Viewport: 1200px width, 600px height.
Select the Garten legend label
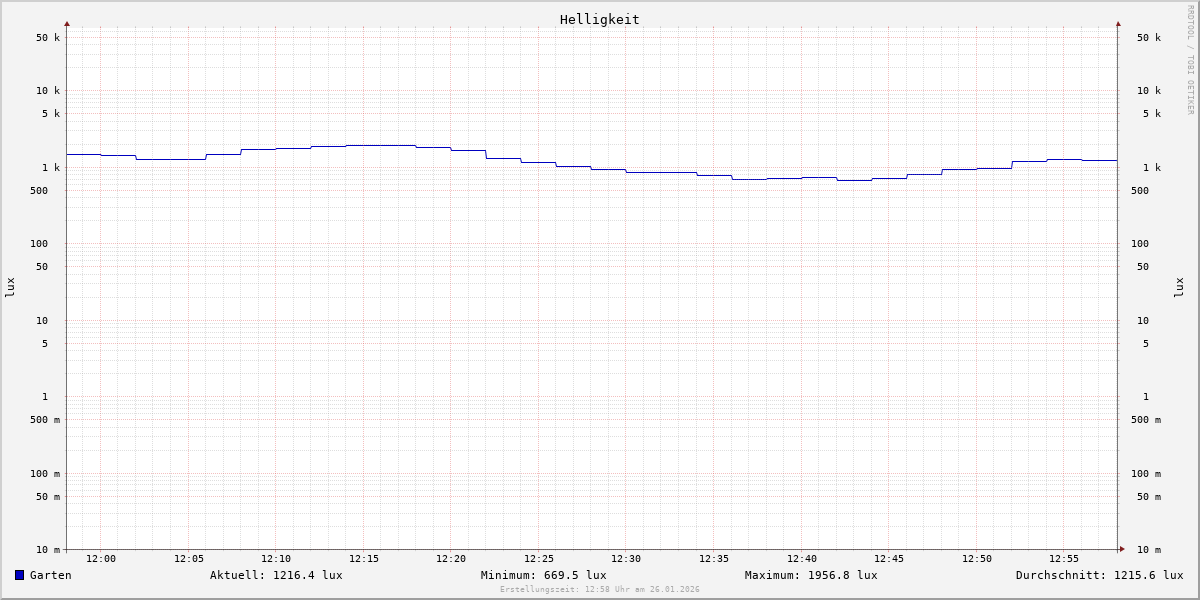click(x=50, y=575)
